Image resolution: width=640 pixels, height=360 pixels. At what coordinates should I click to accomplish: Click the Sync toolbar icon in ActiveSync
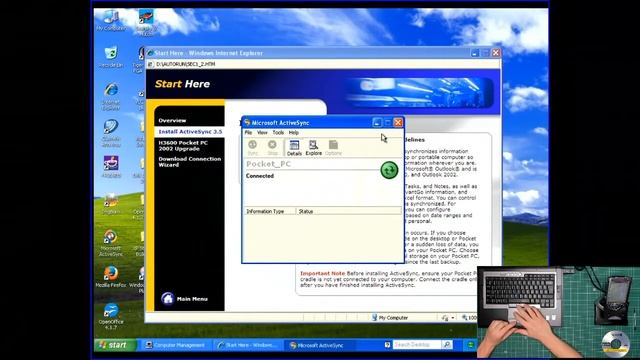tap(253, 147)
